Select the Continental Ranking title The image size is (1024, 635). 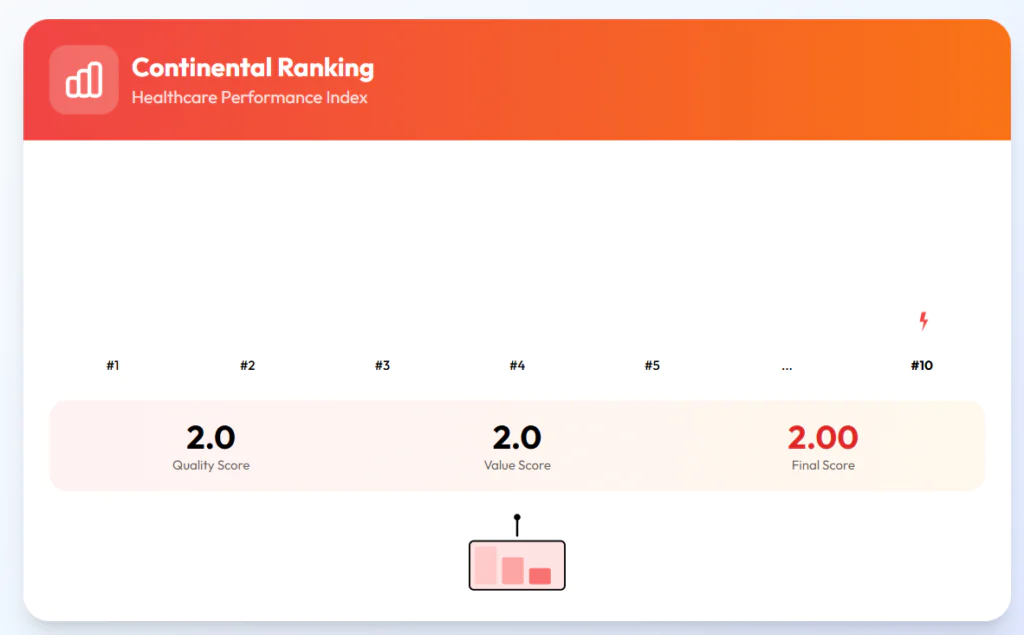click(253, 68)
